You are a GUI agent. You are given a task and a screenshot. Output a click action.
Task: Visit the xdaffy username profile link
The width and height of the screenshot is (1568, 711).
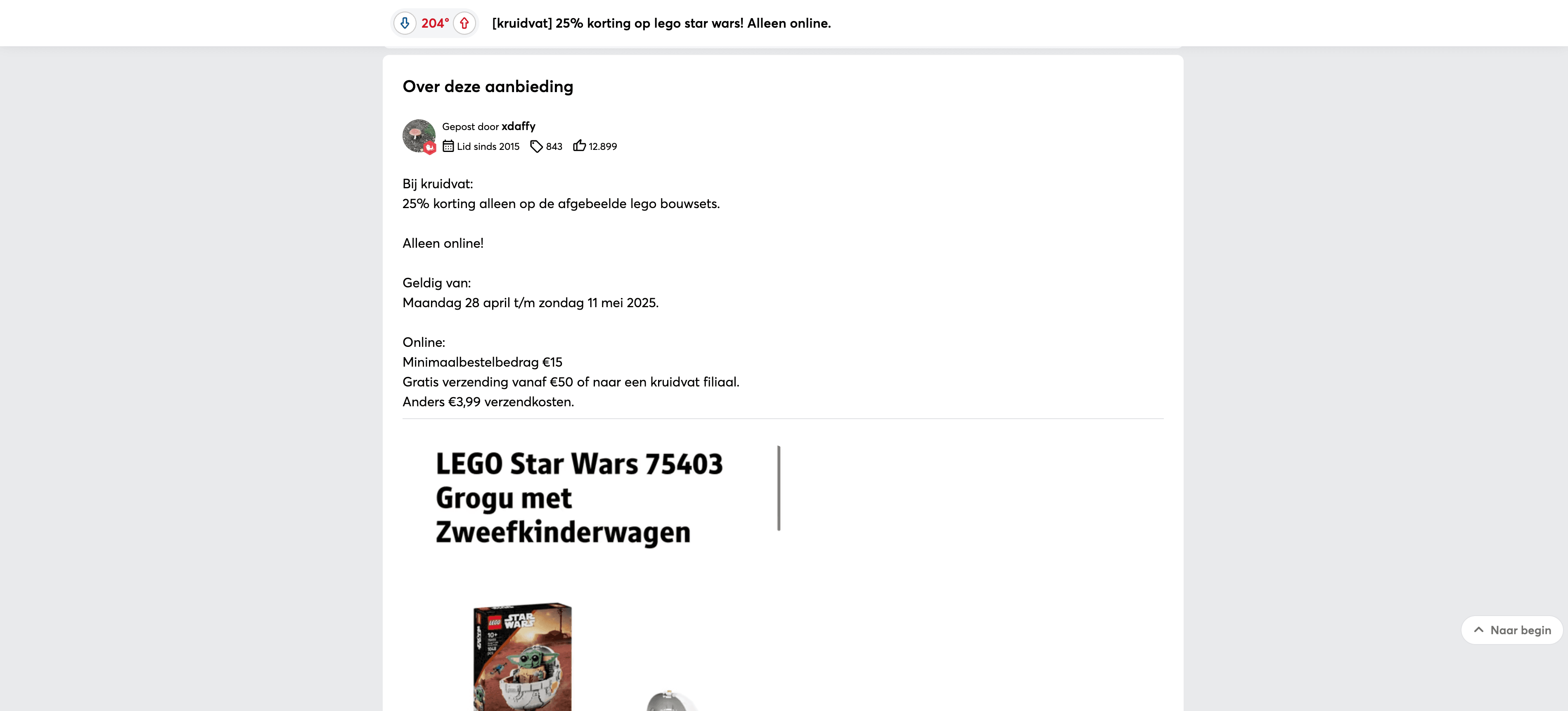[518, 126]
